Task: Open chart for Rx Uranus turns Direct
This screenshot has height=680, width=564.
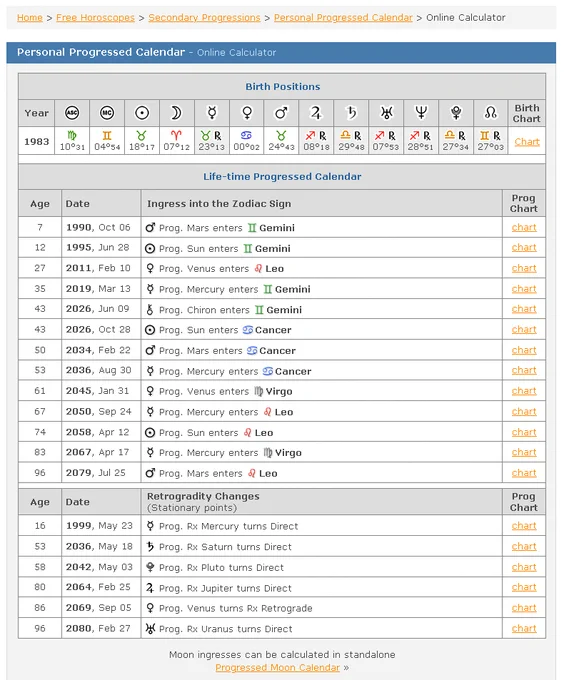Action: click(x=524, y=628)
